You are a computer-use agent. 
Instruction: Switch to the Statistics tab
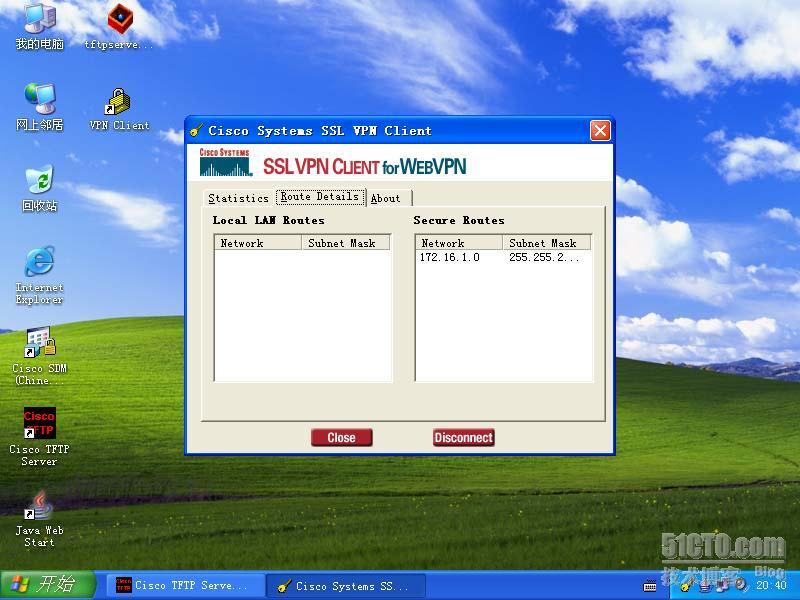pyautogui.click(x=238, y=198)
